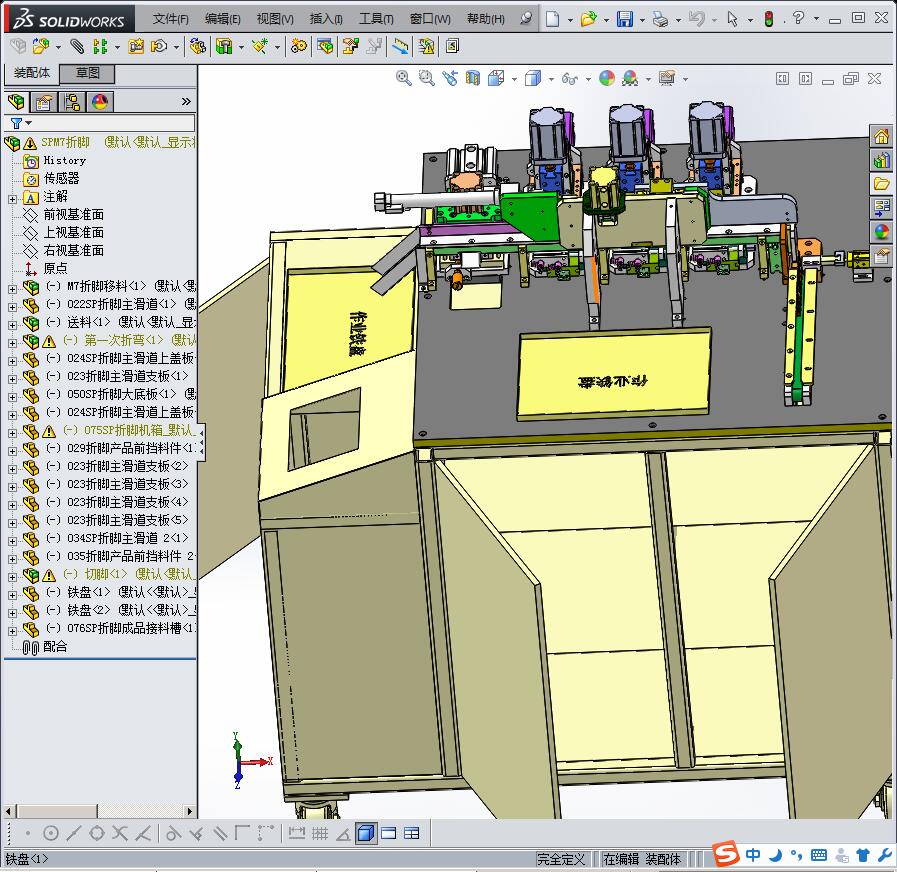Open SolidWorks Resources home icon
The height and width of the screenshot is (872, 897).
tap(882, 136)
